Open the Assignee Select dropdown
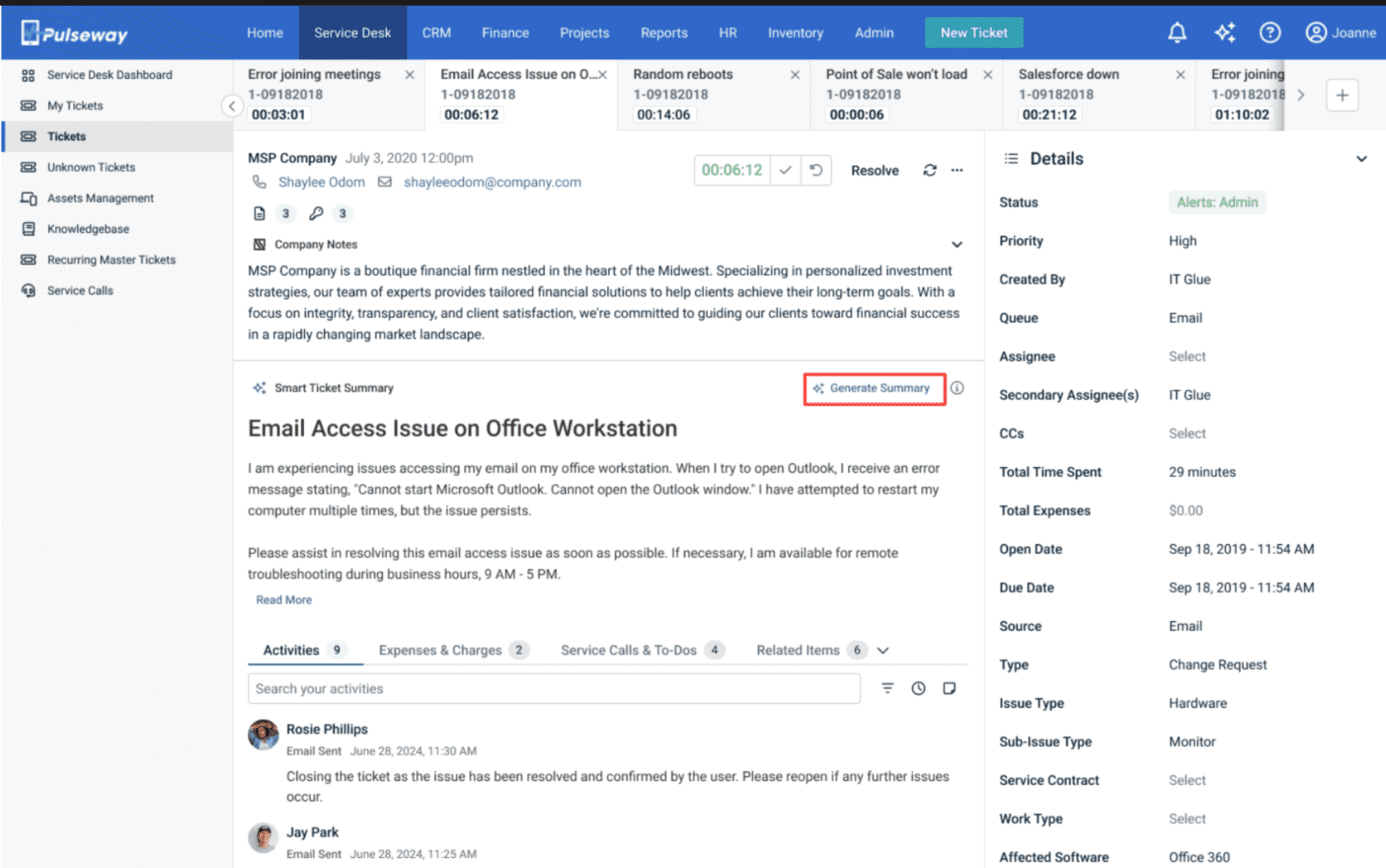 pyautogui.click(x=1187, y=356)
